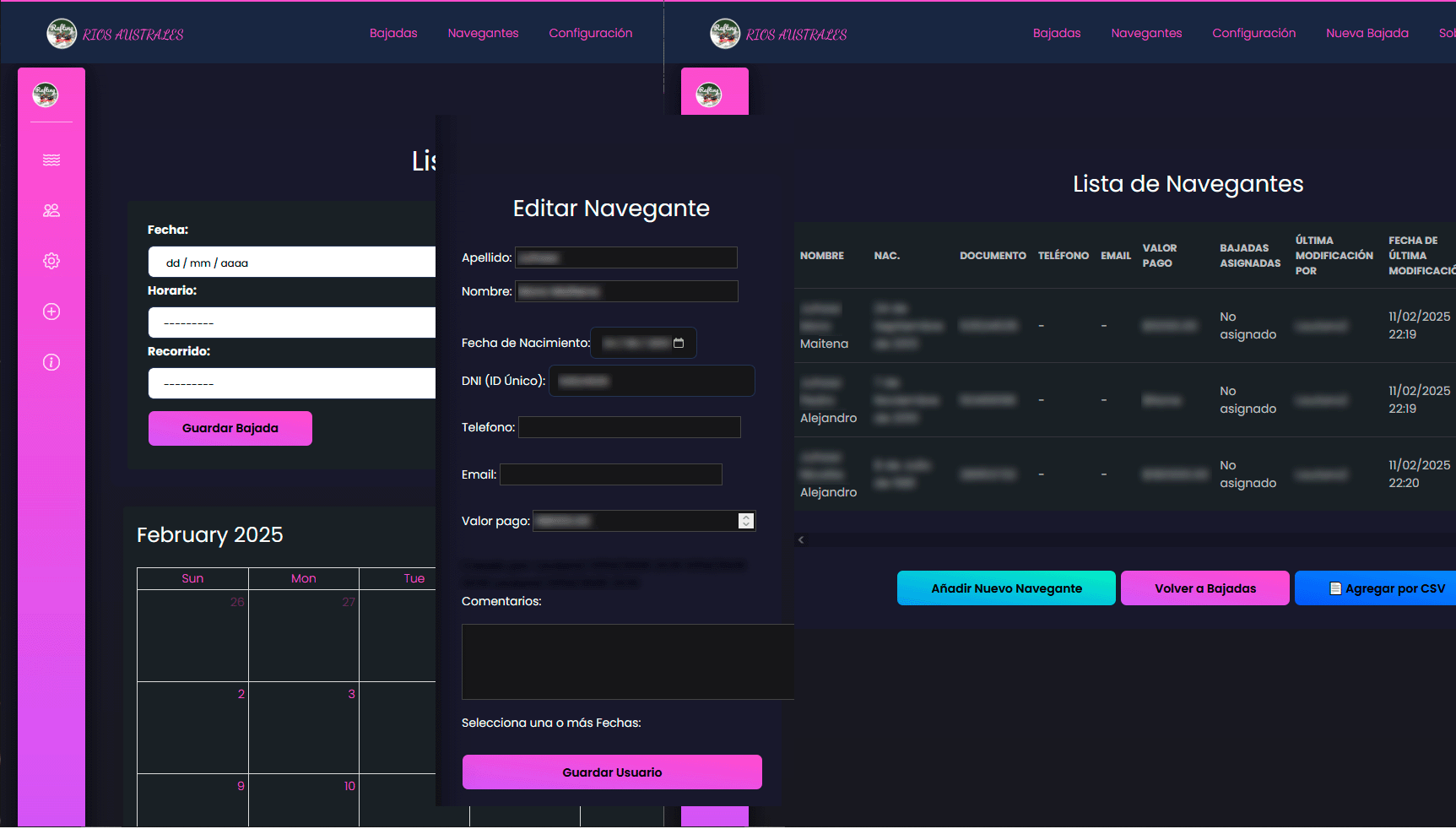Image resolution: width=1456 pixels, height=829 pixels.
Task: Adjust Valor pago with the spinner arrows
Action: pyautogui.click(x=745, y=521)
